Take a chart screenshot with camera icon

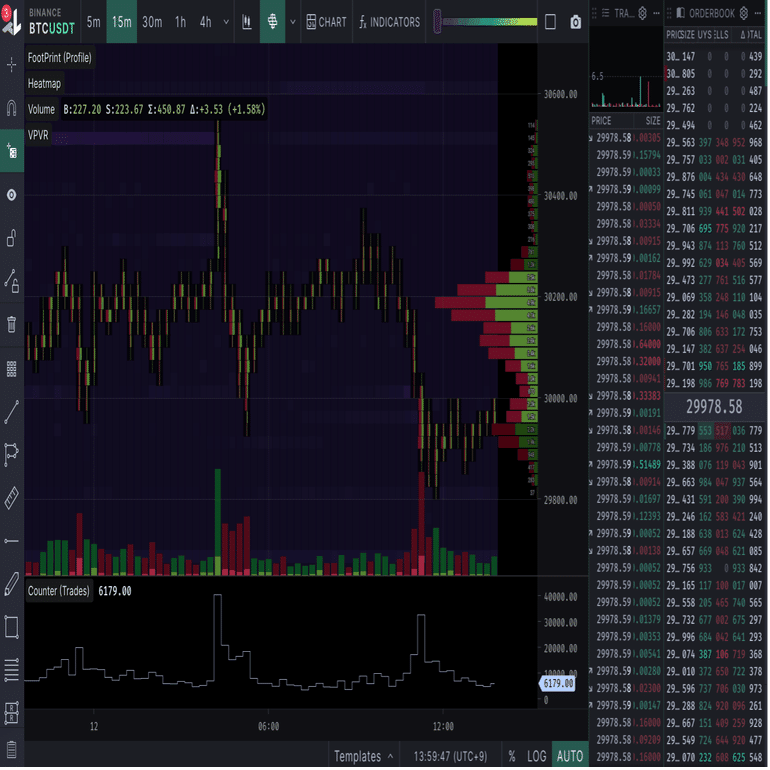tap(576, 22)
